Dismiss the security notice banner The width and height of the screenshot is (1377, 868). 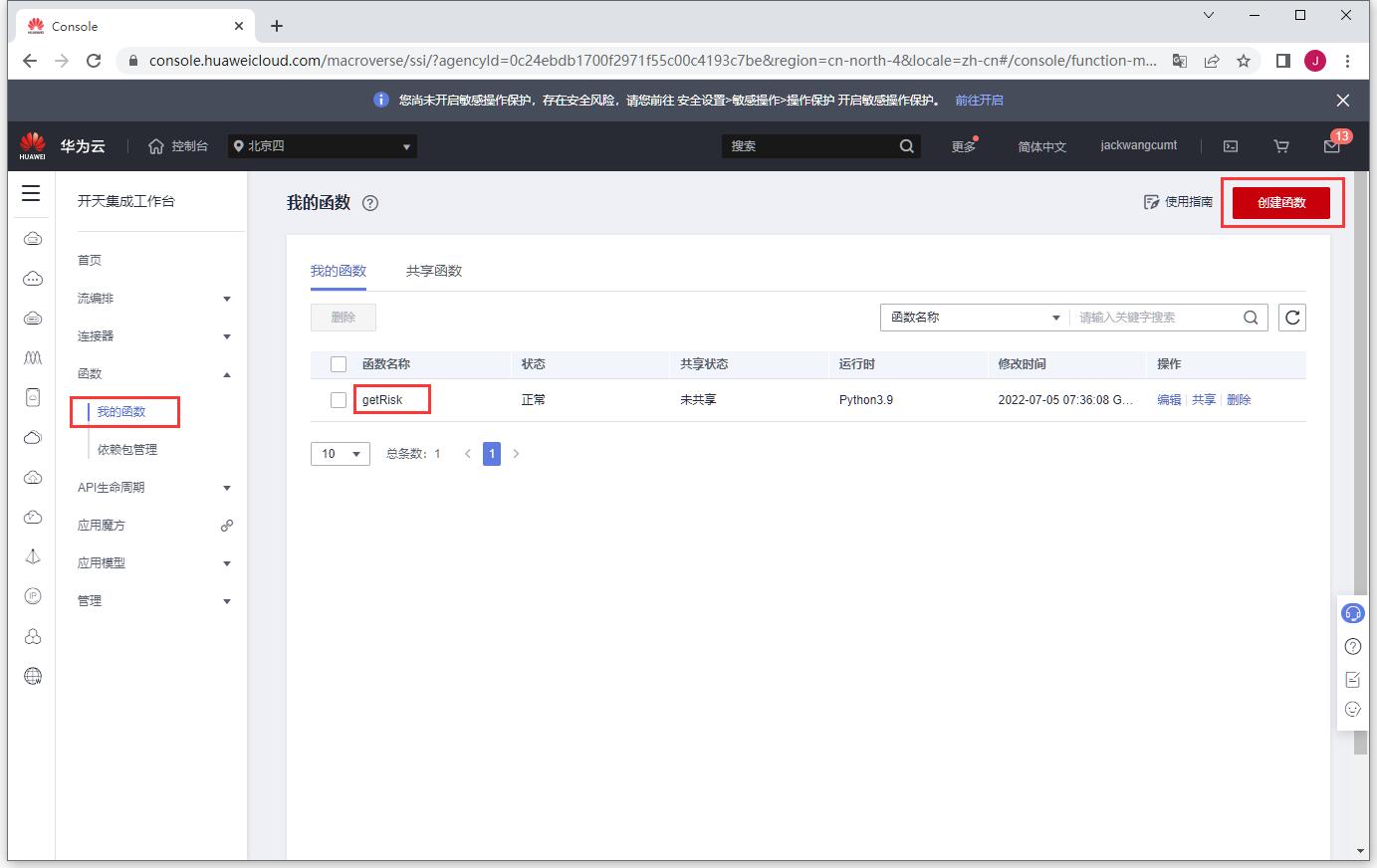[x=1343, y=101]
